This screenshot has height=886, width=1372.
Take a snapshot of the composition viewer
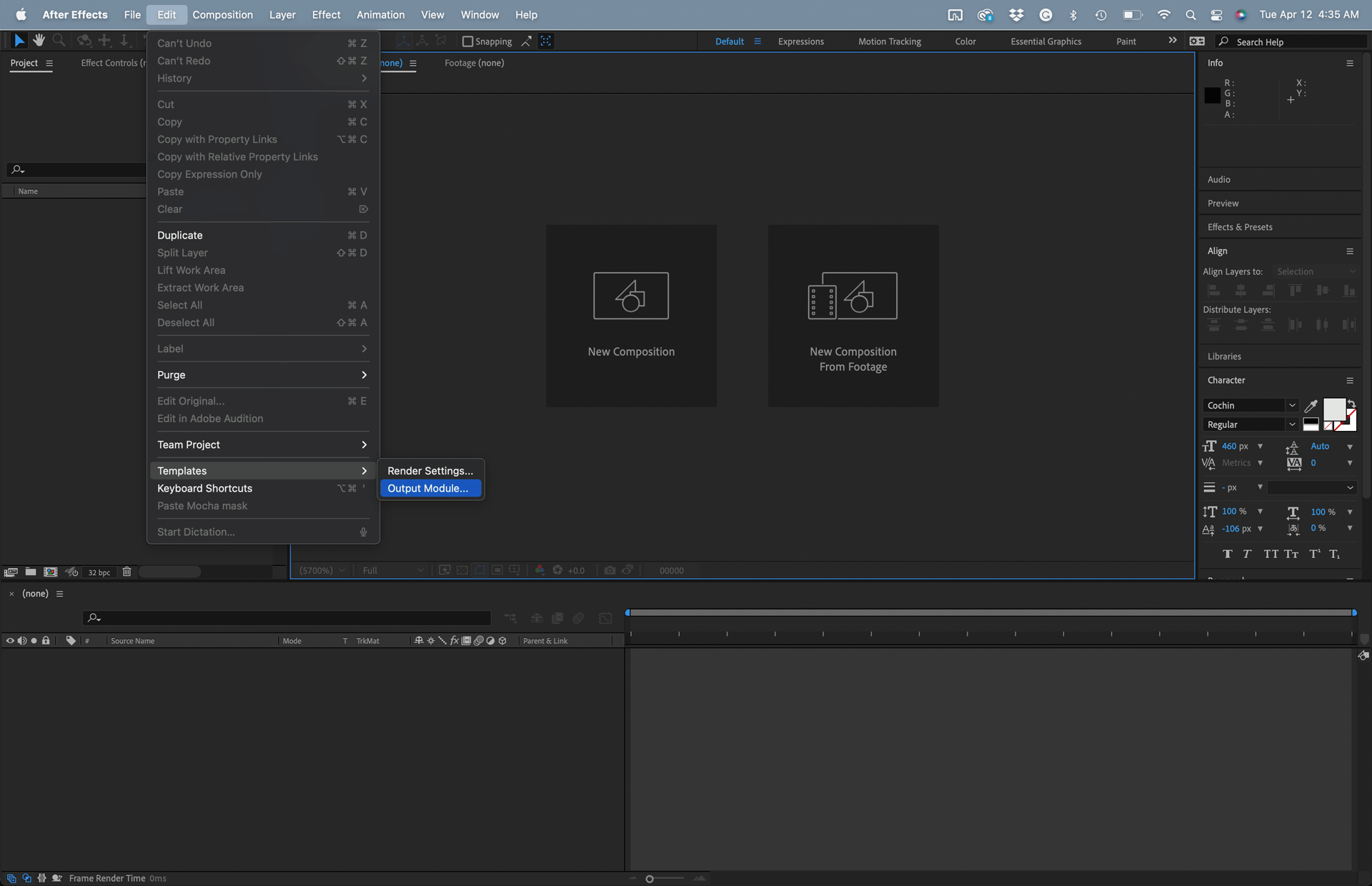click(x=610, y=570)
